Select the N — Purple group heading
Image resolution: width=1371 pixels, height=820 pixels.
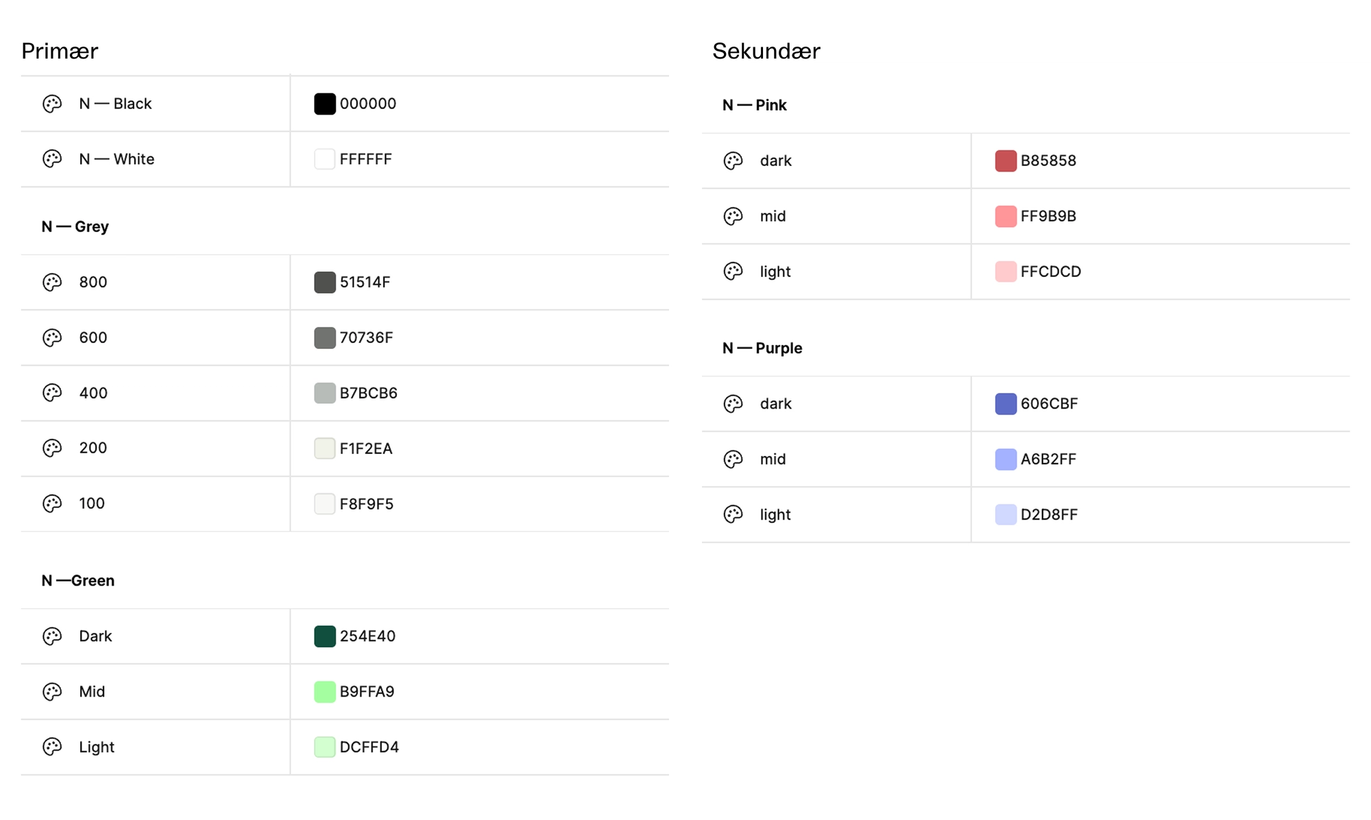coord(762,348)
